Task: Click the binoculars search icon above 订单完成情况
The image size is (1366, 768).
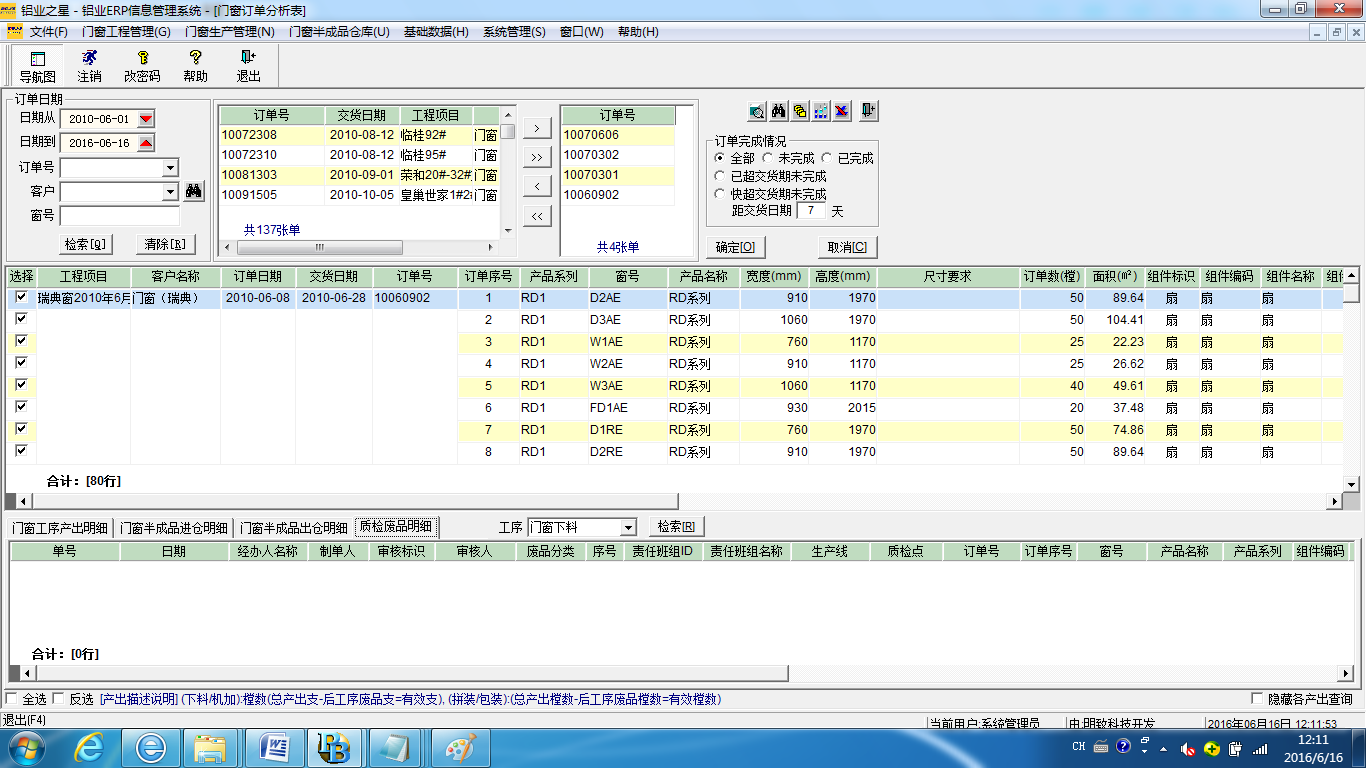Action: [x=779, y=111]
